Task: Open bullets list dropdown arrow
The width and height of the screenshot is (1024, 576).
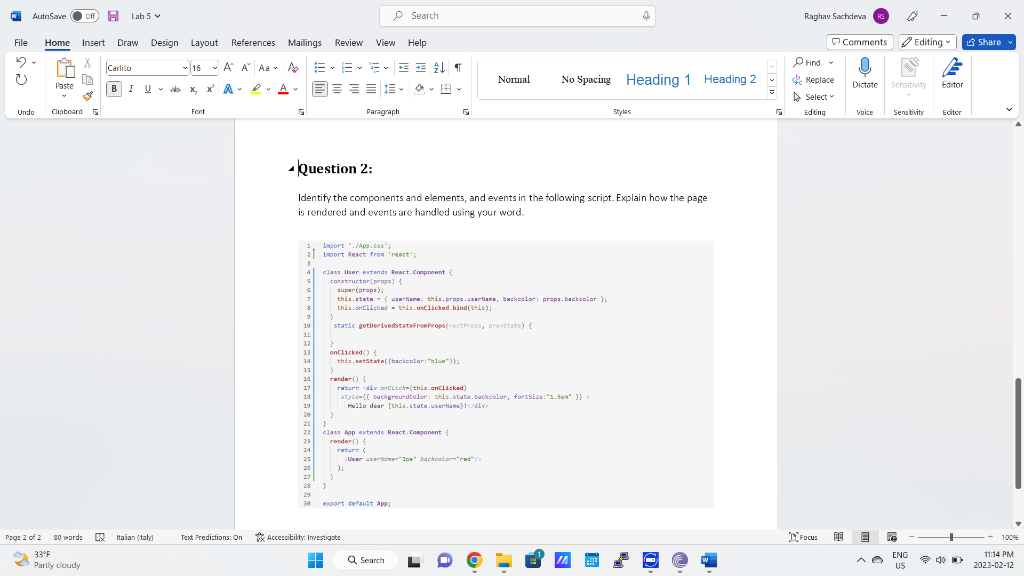Action: [332, 68]
